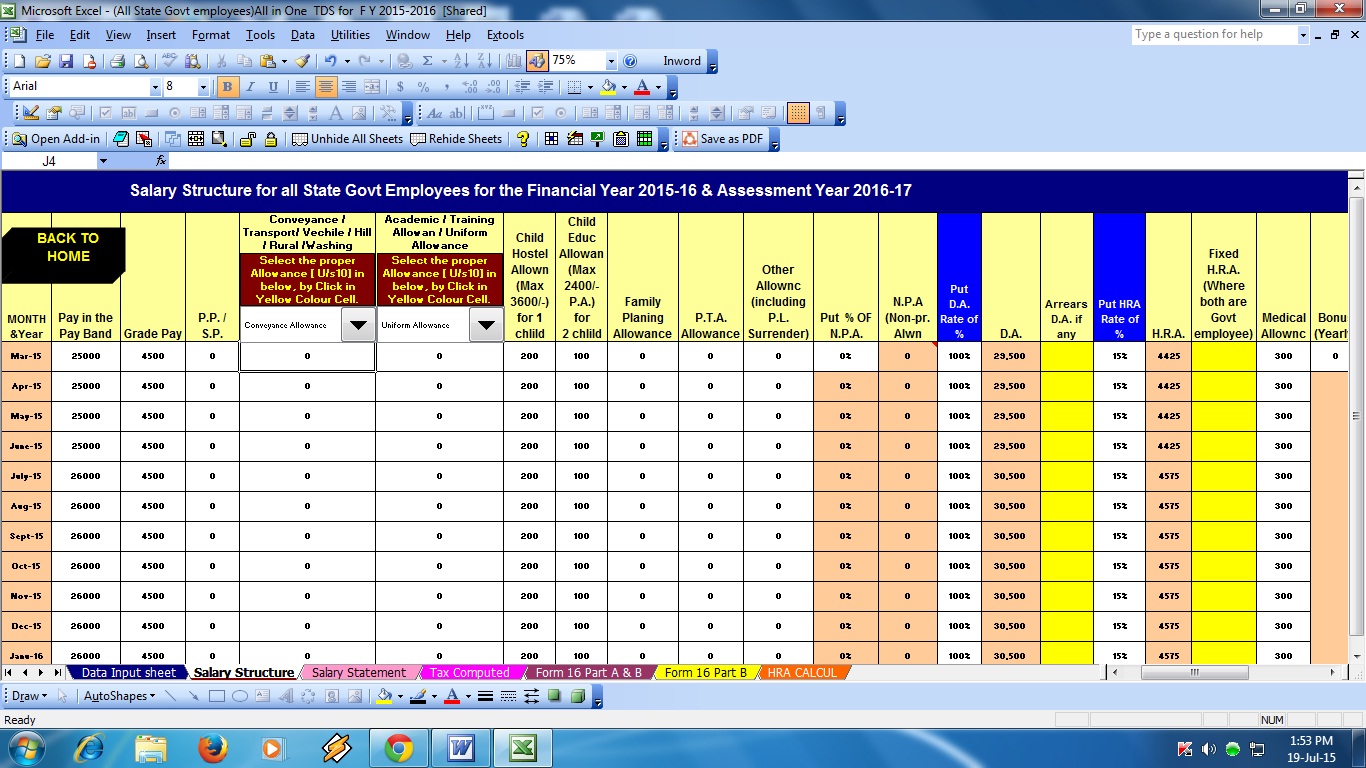This screenshot has width=1366, height=768.
Task: Open the Data menu
Action: coord(302,35)
